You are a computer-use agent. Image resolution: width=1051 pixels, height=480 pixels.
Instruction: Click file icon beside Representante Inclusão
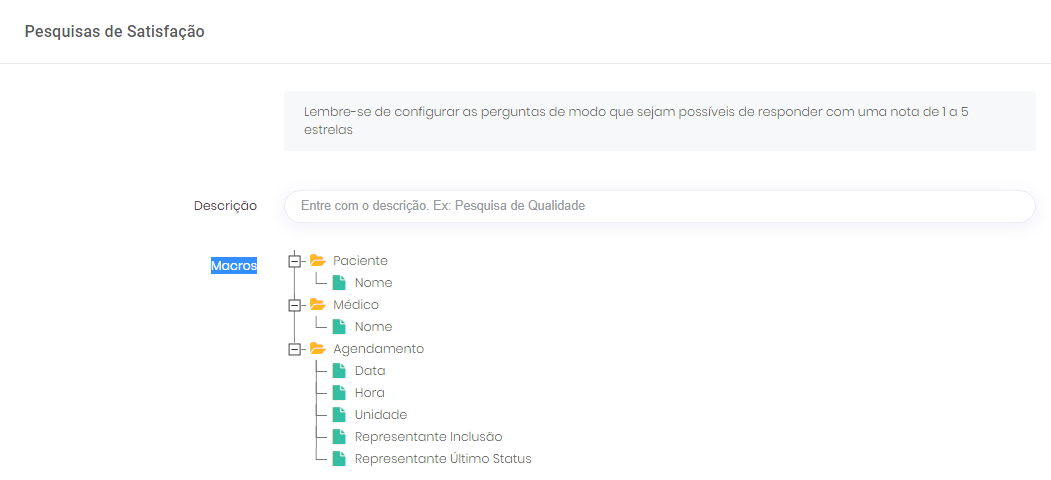tap(339, 437)
